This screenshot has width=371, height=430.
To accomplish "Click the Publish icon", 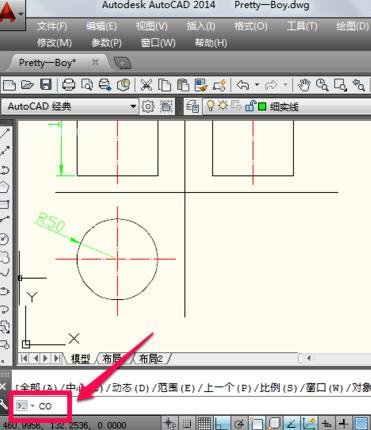I will (x=105, y=85).
